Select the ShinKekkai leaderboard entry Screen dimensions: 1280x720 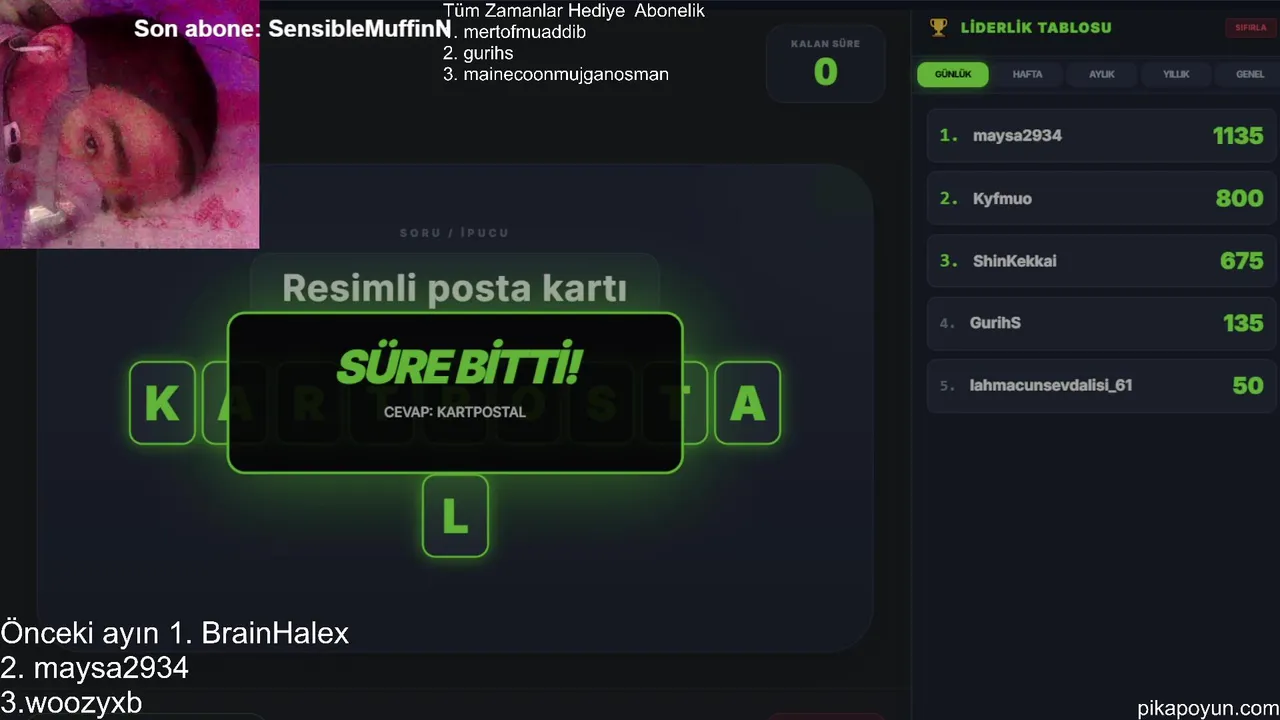click(x=1101, y=261)
